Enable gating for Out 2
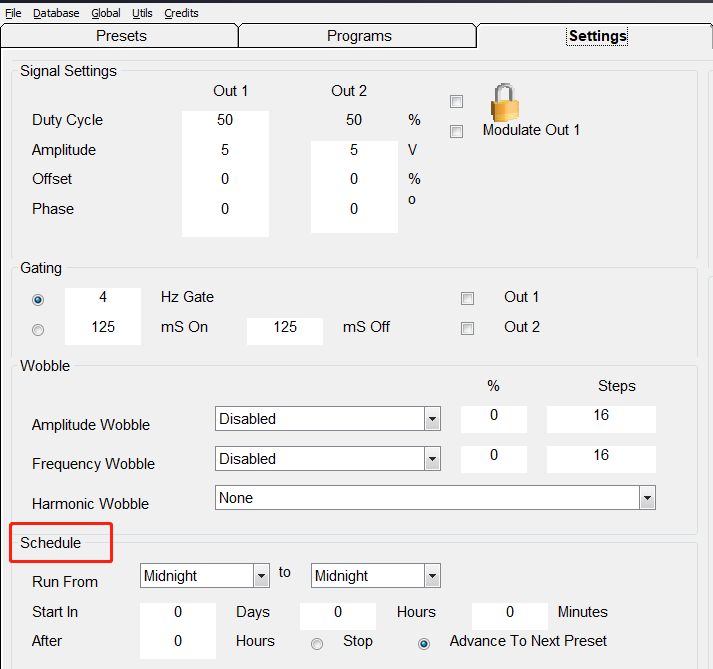Screen dimensions: 713x669 point(467,328)
